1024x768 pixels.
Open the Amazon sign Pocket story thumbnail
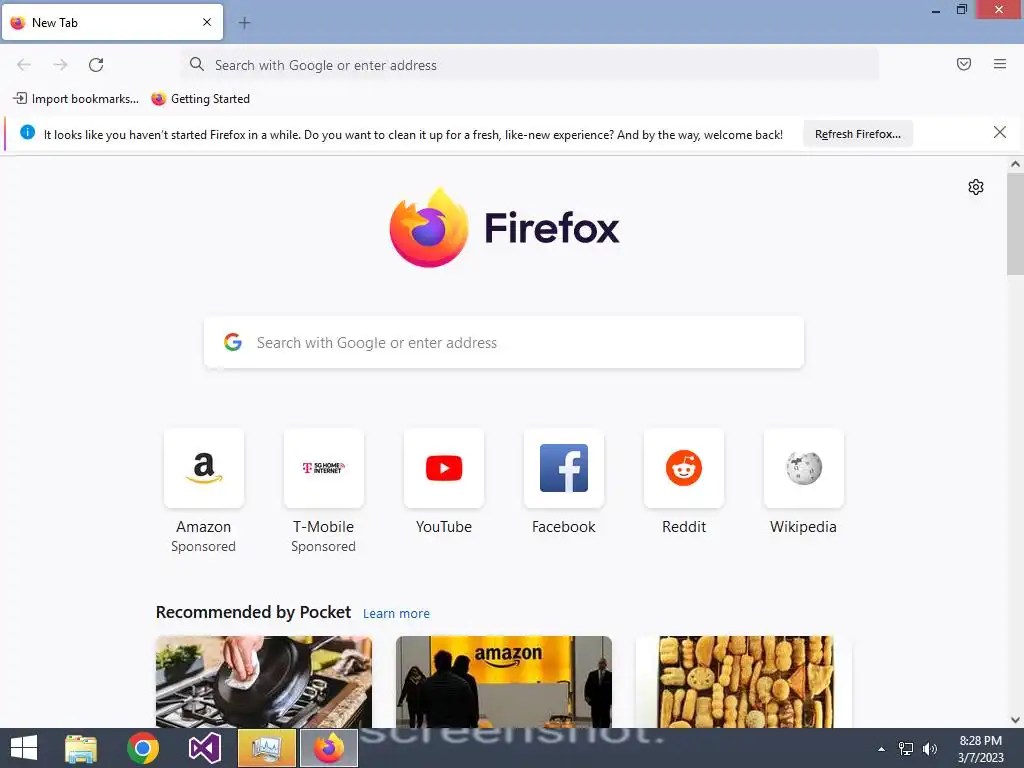[x=504, y=682]
